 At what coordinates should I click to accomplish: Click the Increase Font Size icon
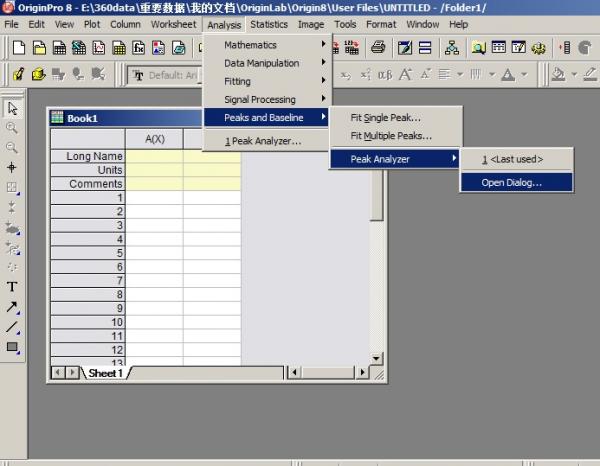(405, 74)
